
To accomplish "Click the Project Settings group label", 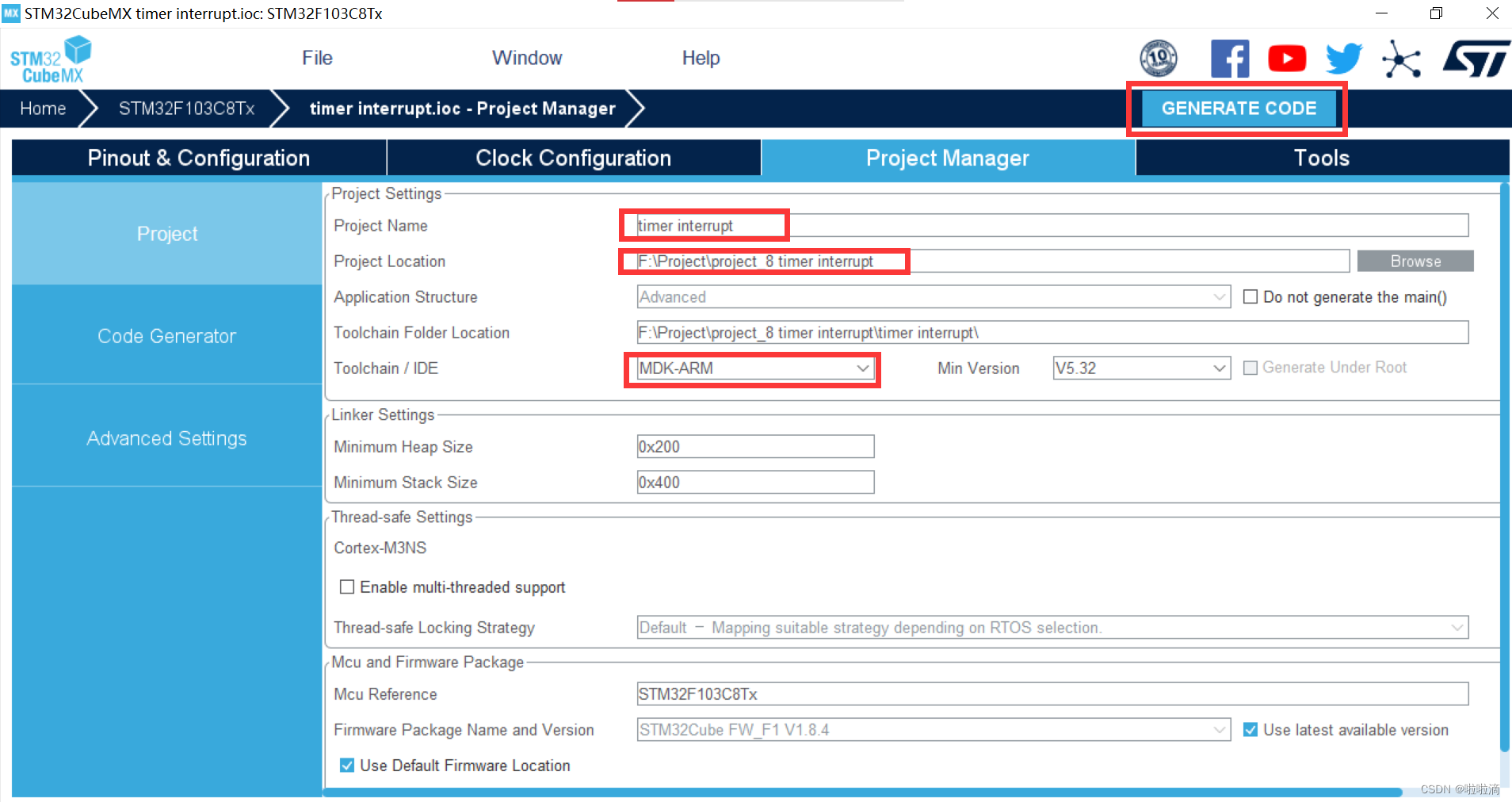I will [386, 193].
